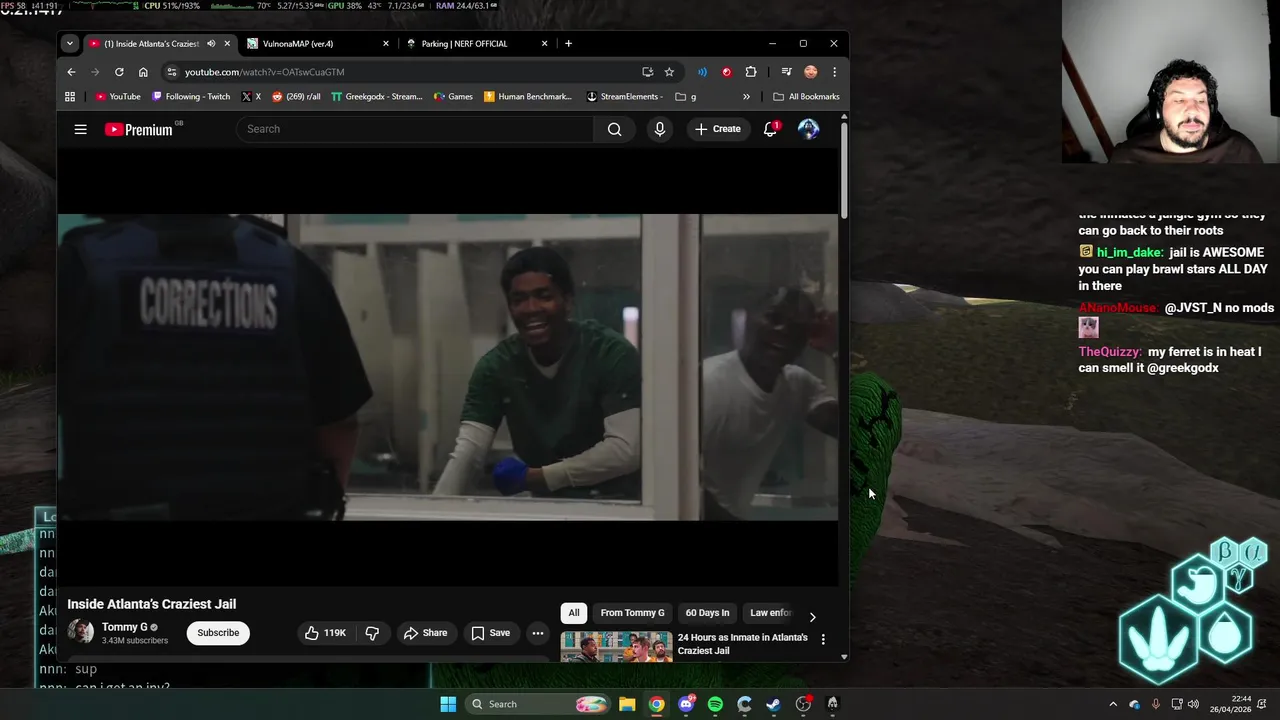This screenshot has width=1280, height=720.
Task: Click the Chrome address bar URL
Action: tap(264, 72)
